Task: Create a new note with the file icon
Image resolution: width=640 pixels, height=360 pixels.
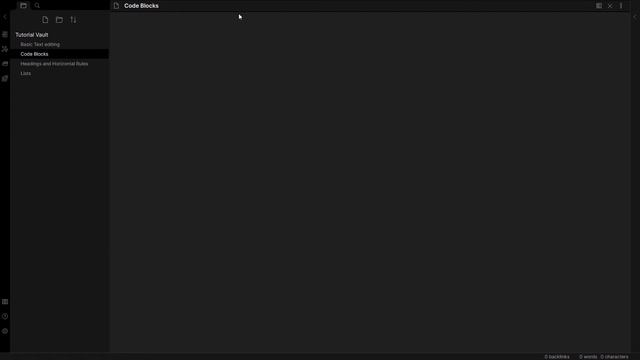Action: point(45,20)
